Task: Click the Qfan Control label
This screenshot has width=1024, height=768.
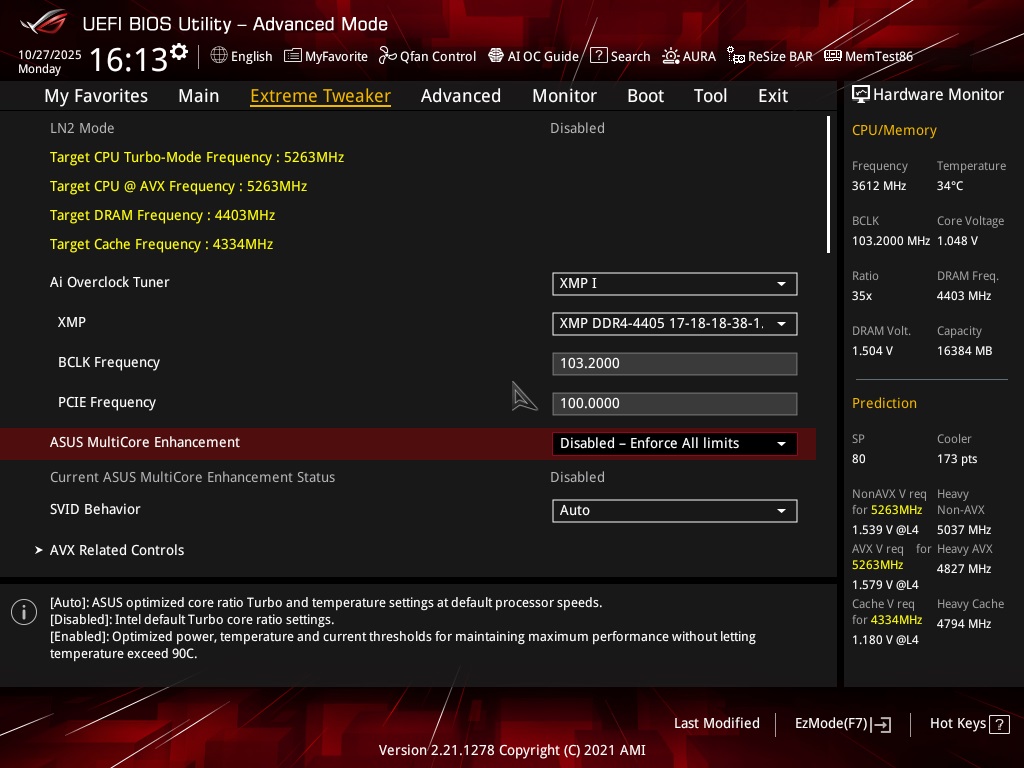Action: 438,56
